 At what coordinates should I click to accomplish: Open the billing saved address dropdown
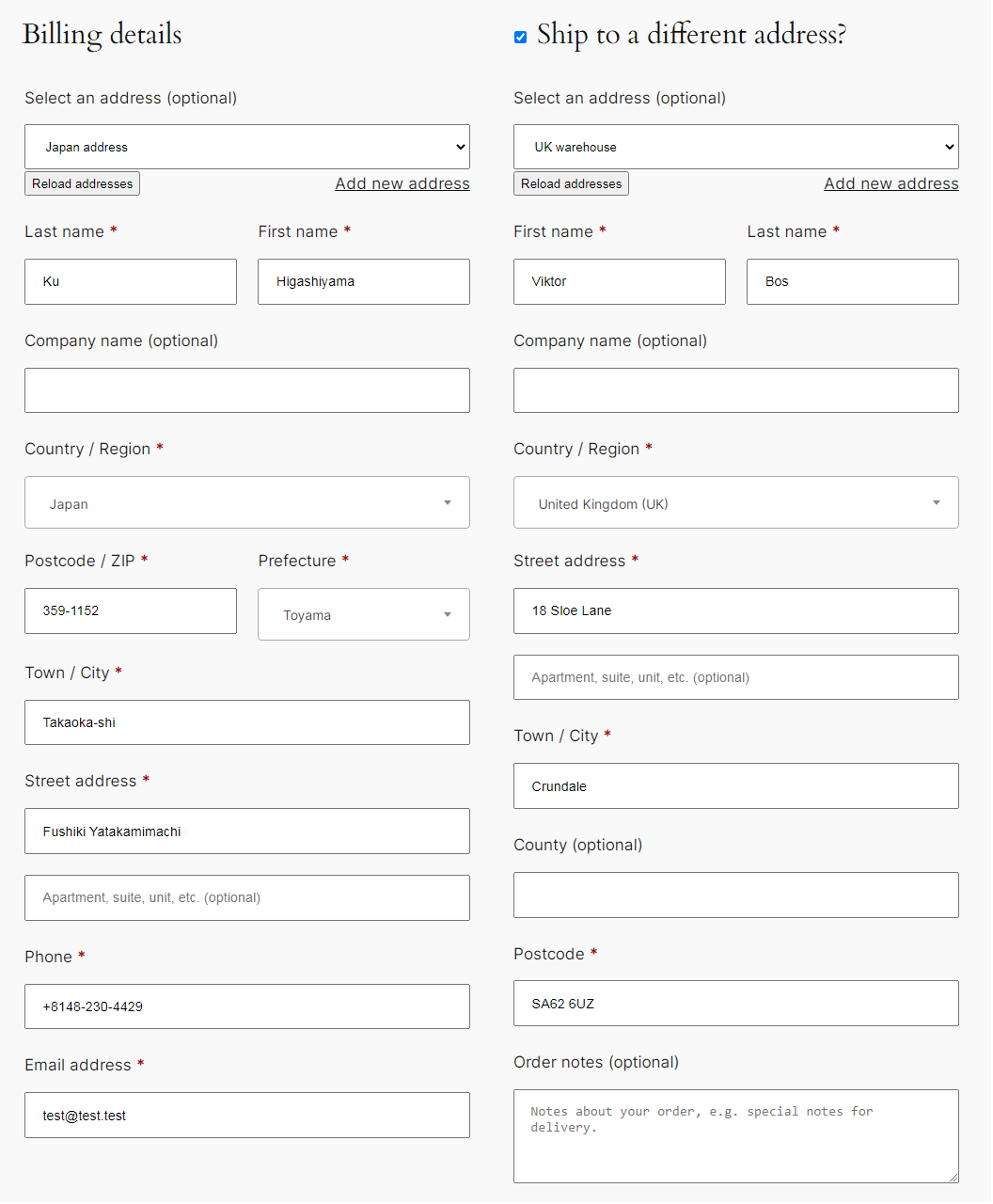[246, 147]
